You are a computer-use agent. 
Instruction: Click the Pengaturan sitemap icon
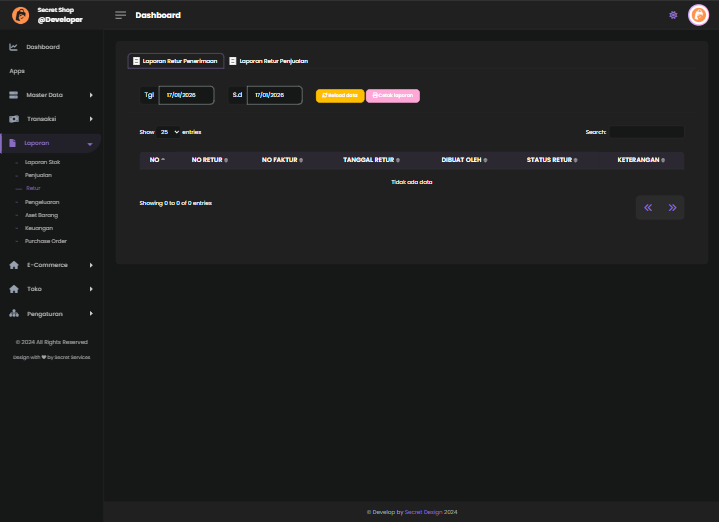pyautogui.click(x=14, y=313)
